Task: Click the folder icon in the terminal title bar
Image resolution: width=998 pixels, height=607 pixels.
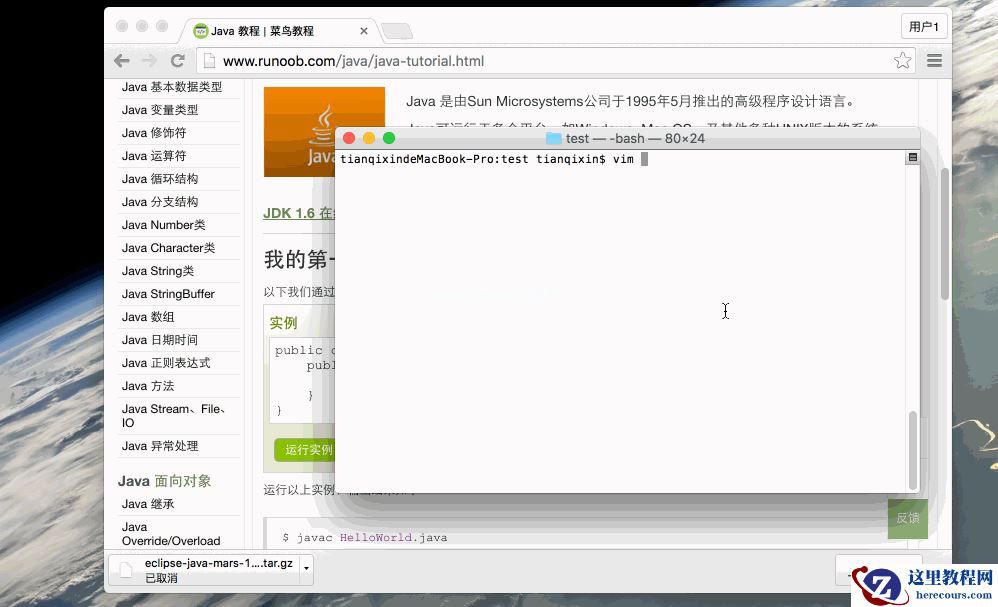Action: click(x=555, y=138)
